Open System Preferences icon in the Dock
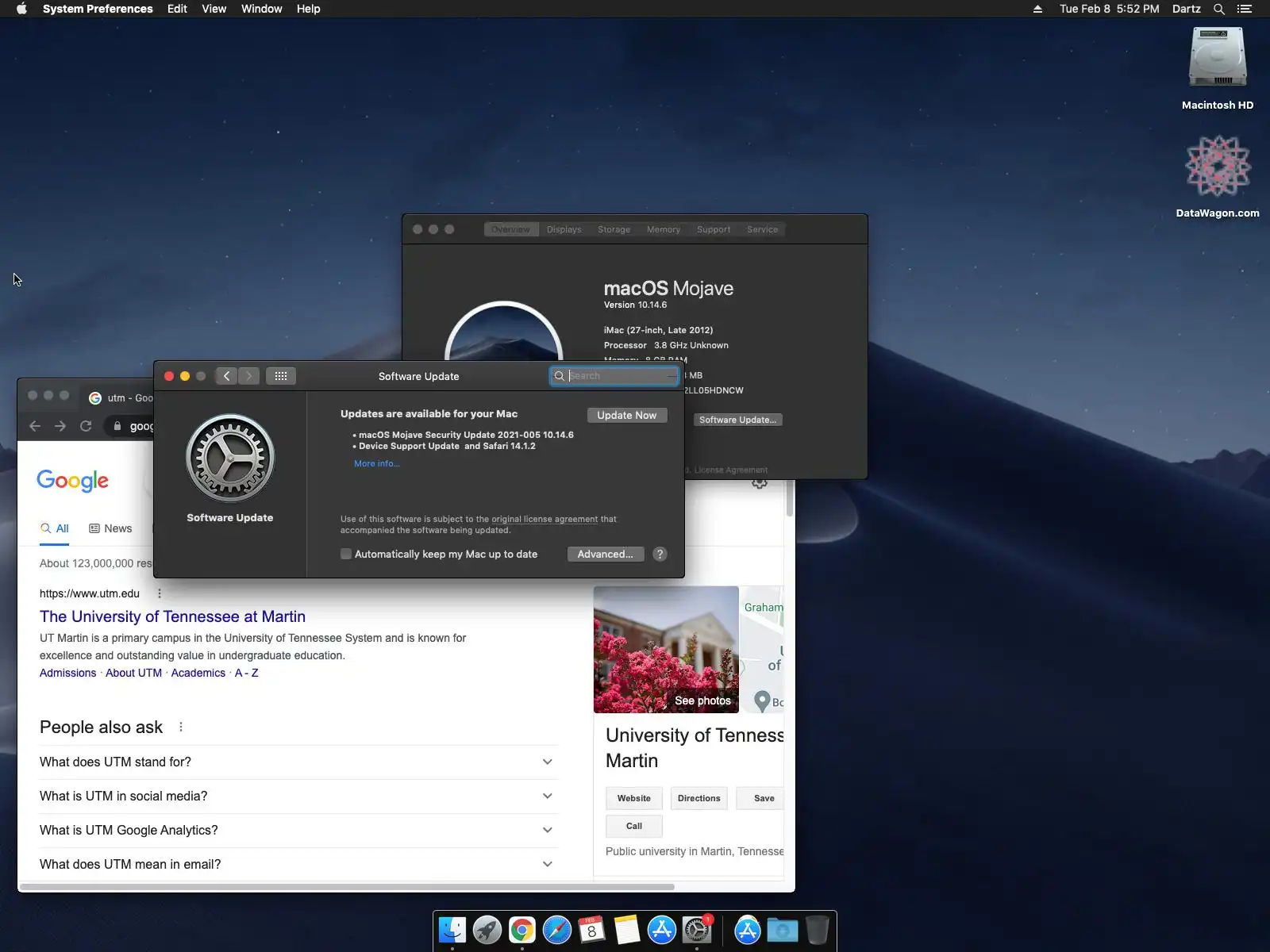 pos(697,930)
